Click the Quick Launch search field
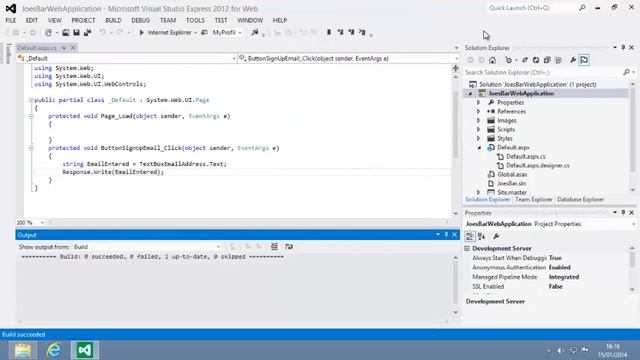Image resolution: width=640 pixels, height=360 pixels. point(532,8)
